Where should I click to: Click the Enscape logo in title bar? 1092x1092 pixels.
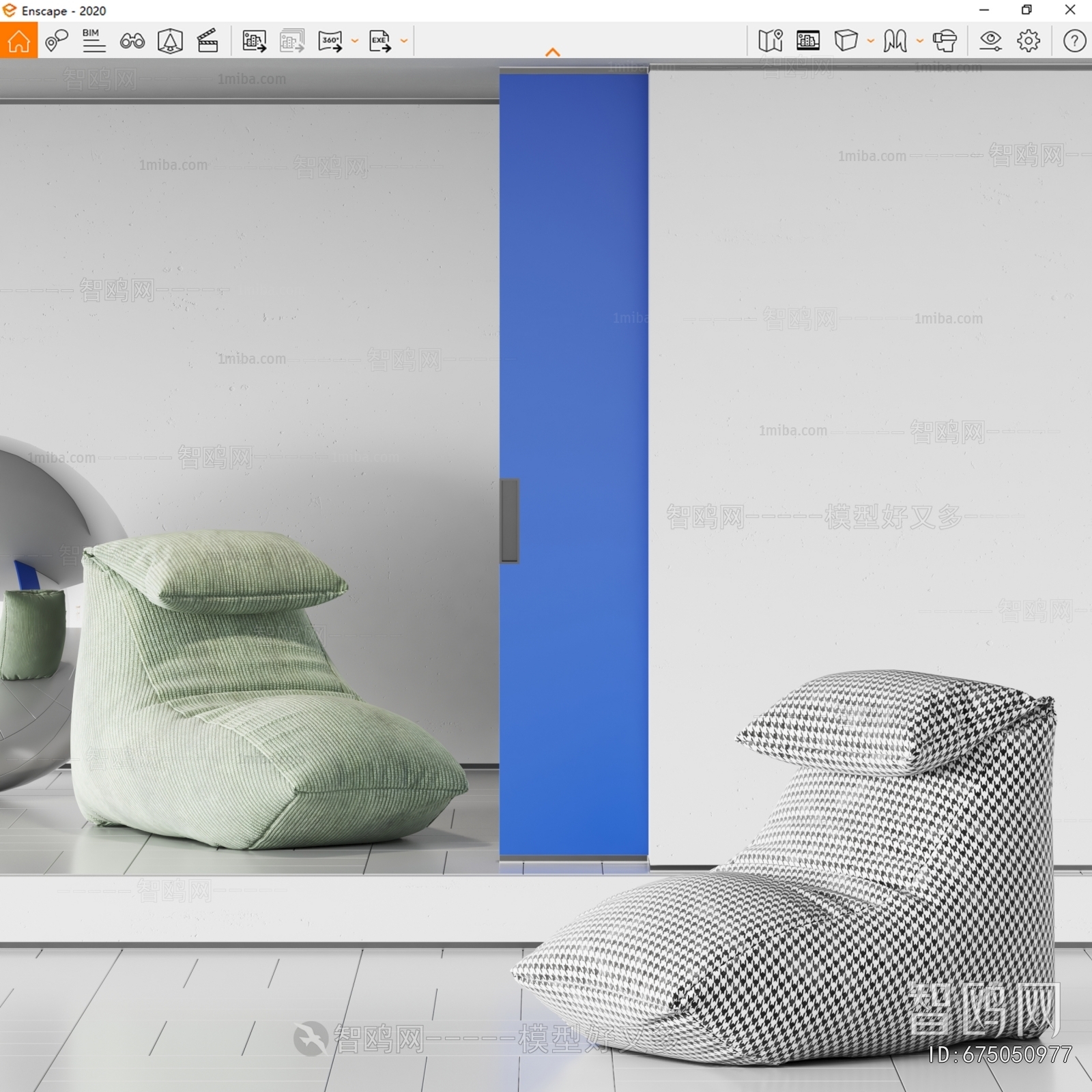click(x=10, y=10)
